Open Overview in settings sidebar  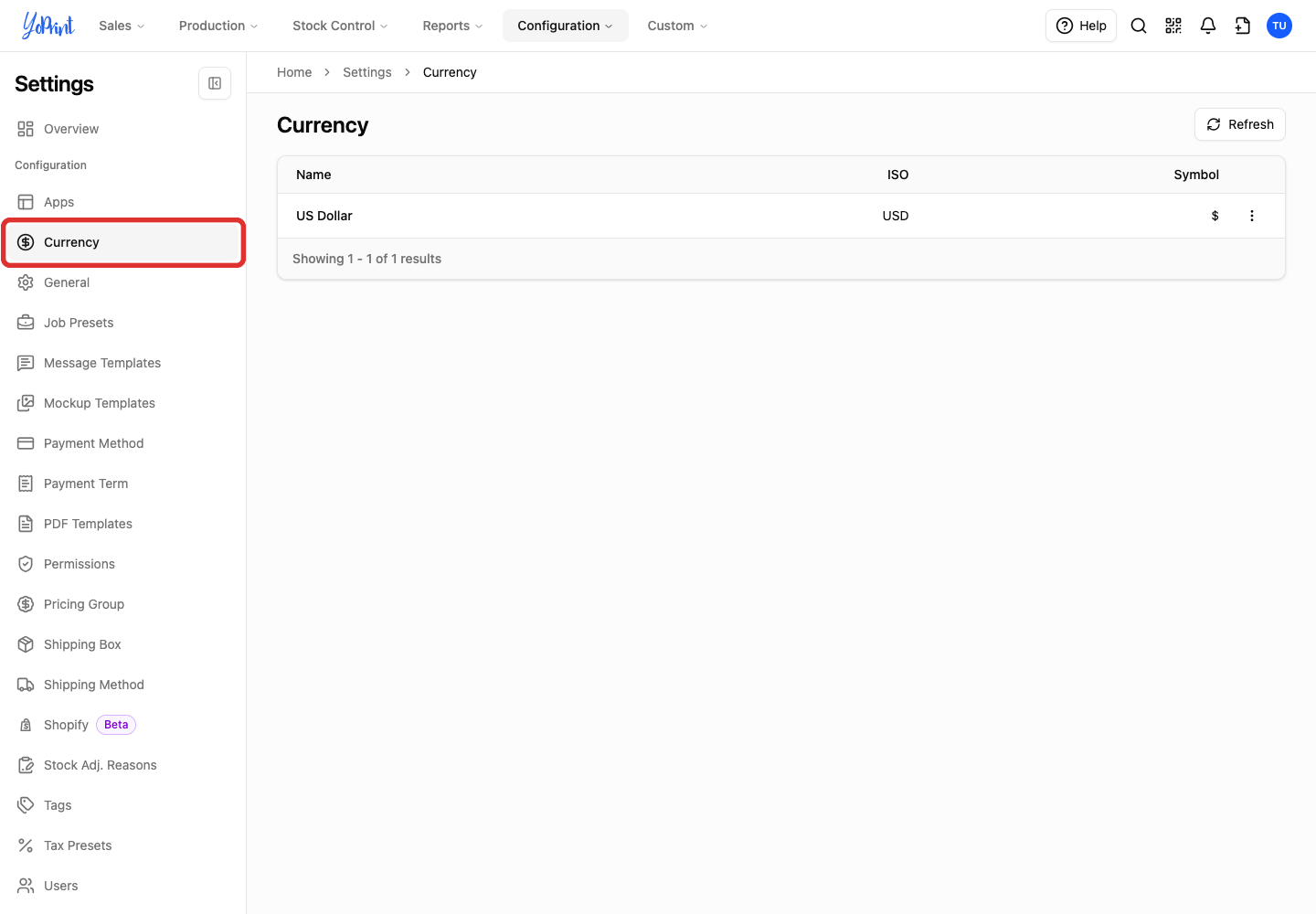point(123,129)
